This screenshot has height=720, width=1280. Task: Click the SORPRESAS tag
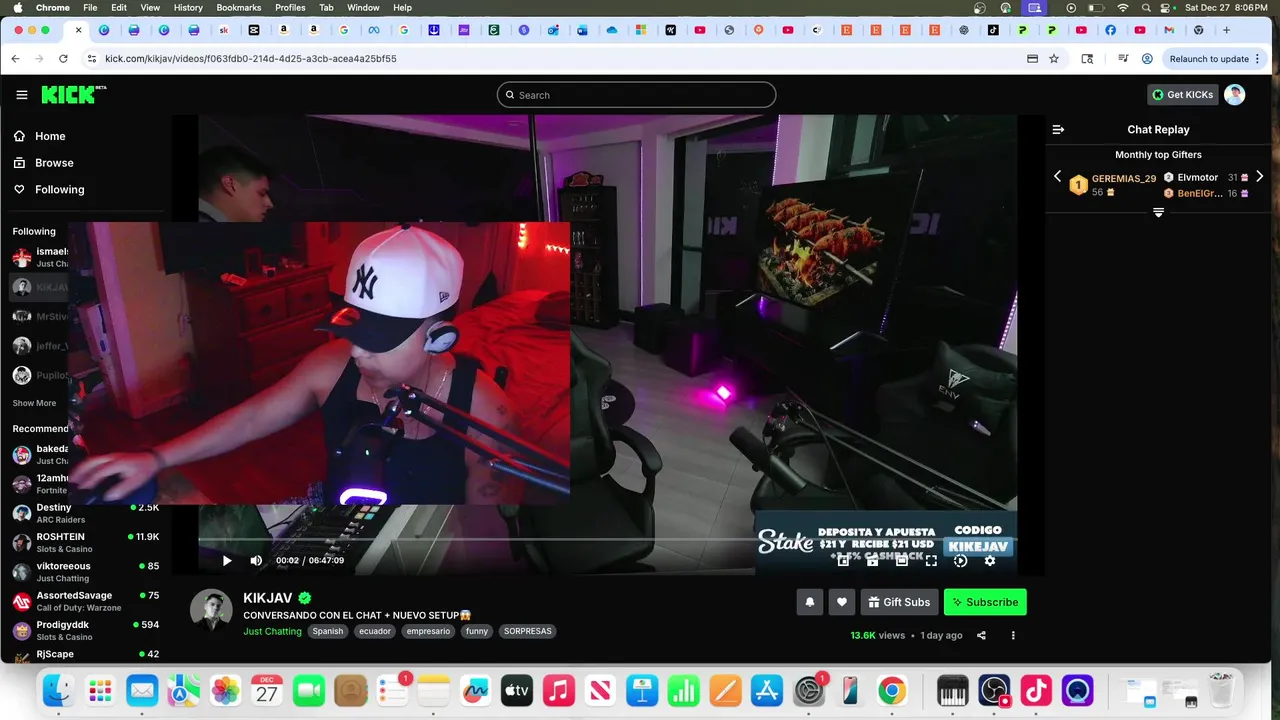pyautogui.click(x=527, y=631)
